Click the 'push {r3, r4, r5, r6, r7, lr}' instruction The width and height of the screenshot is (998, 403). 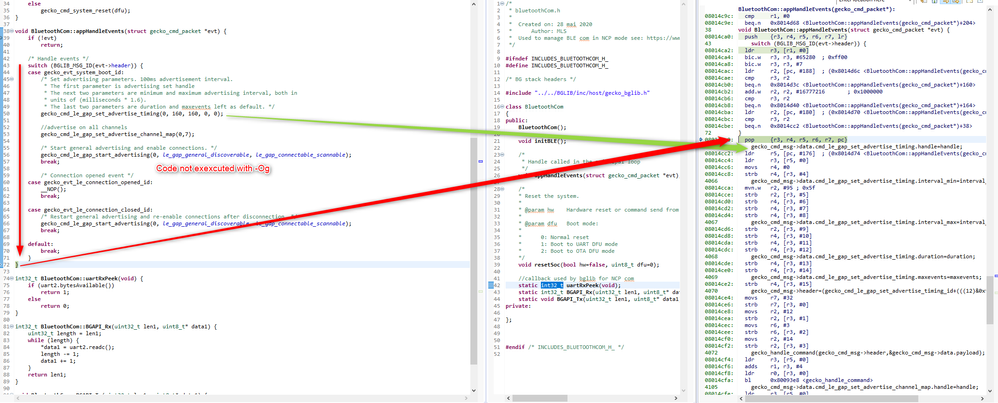tap(796, 37)
